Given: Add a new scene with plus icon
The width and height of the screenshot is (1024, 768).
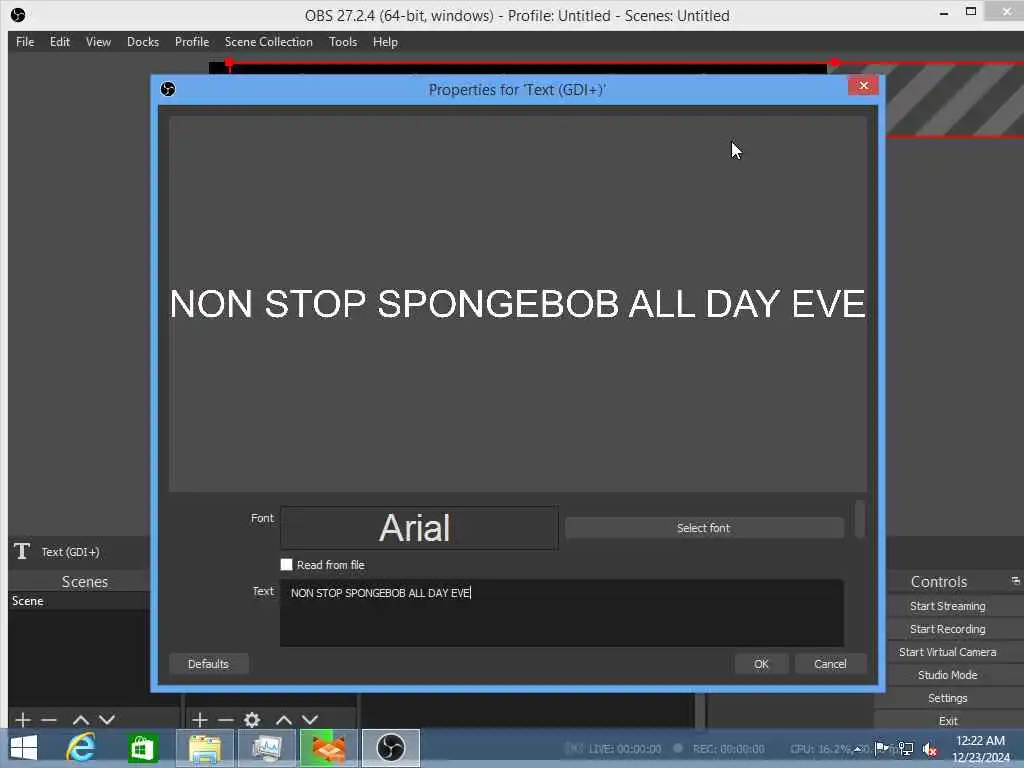Looking at the screenshot, I should tap(23, 720).
